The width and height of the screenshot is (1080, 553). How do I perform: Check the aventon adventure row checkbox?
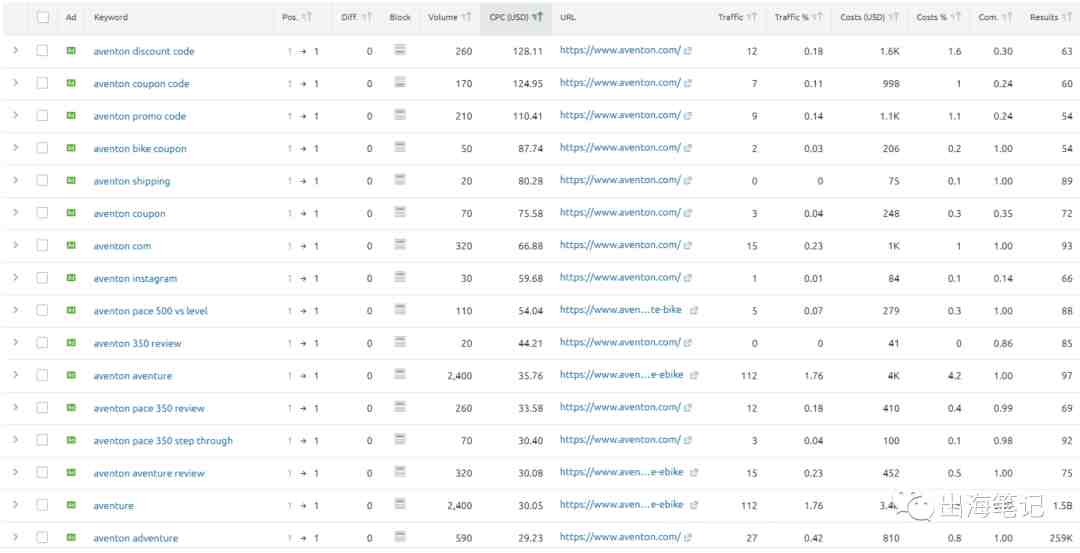coord(43,537)
